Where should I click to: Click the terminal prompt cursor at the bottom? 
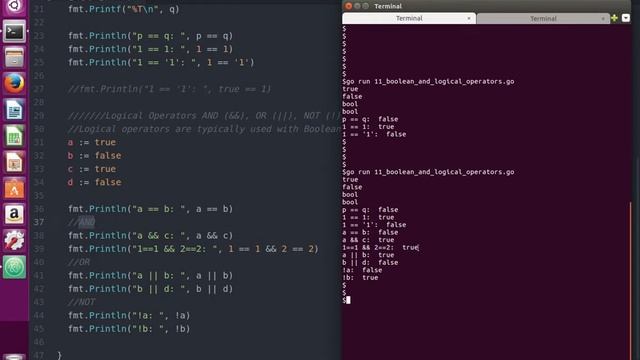(348, 300)
